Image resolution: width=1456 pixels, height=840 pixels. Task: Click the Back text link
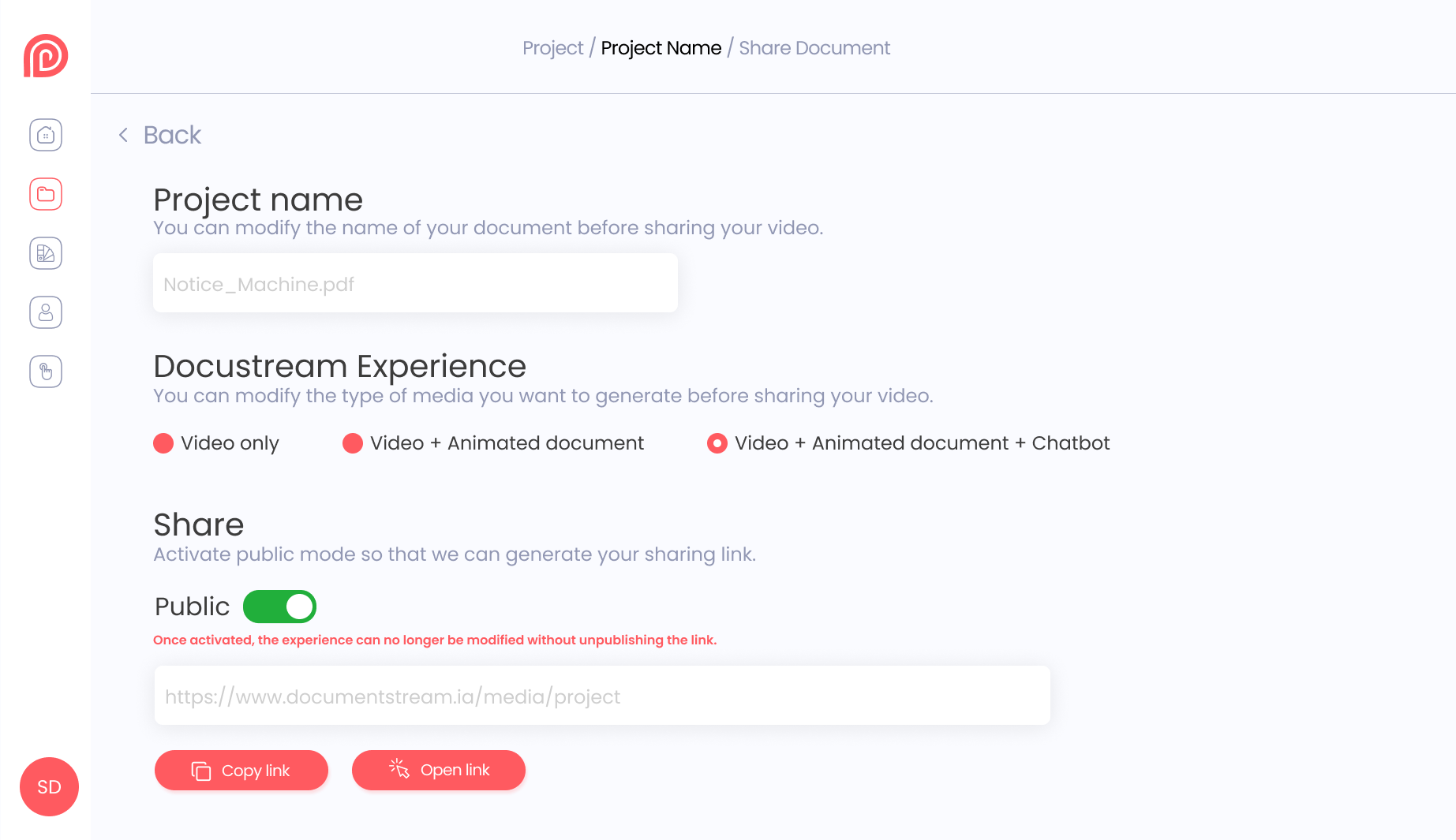click(172, 135)
